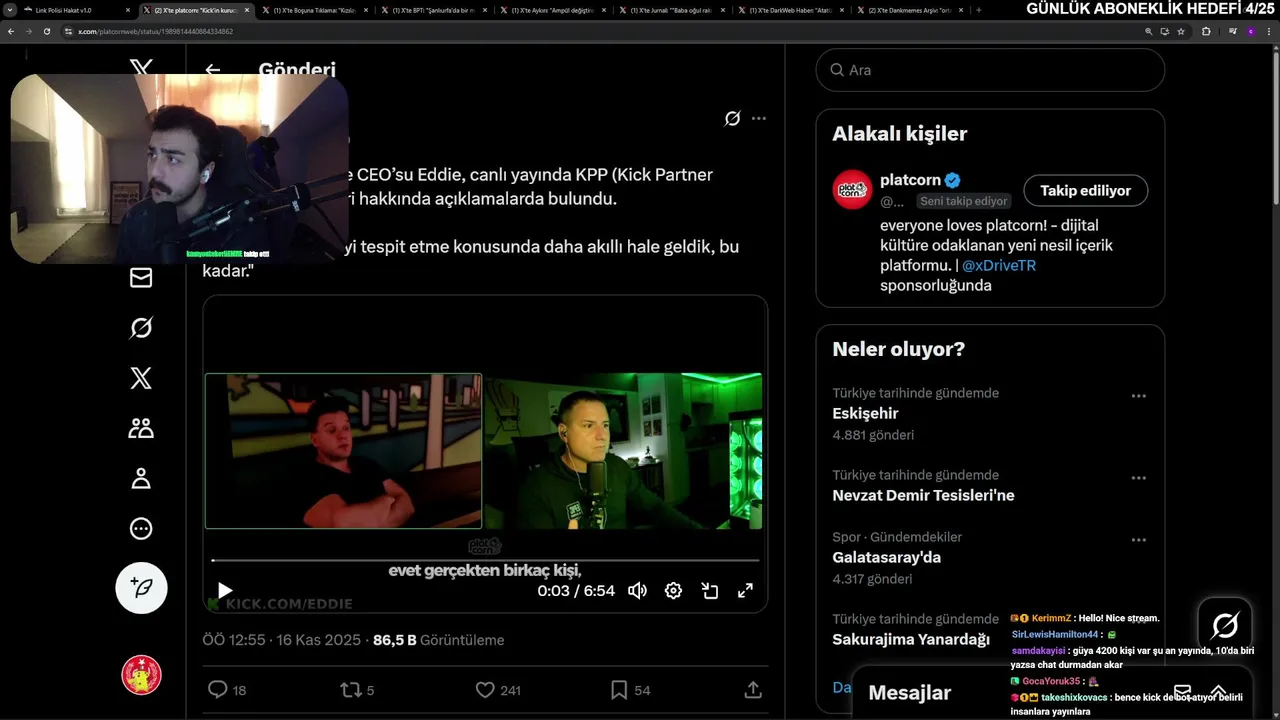Open video settings gear

pyautogui.click(x=673, y=591)
